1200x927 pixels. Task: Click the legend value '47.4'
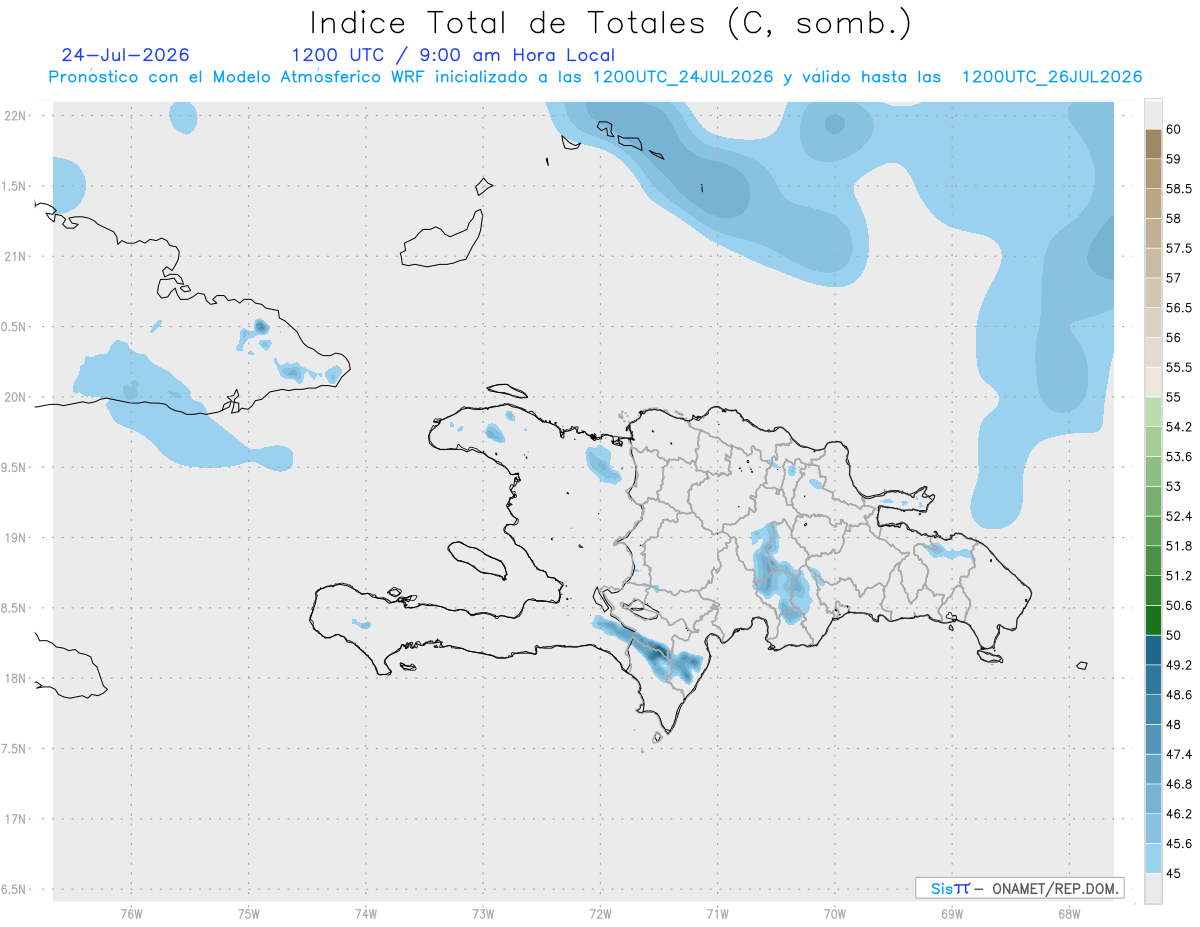coord(1179,755)
